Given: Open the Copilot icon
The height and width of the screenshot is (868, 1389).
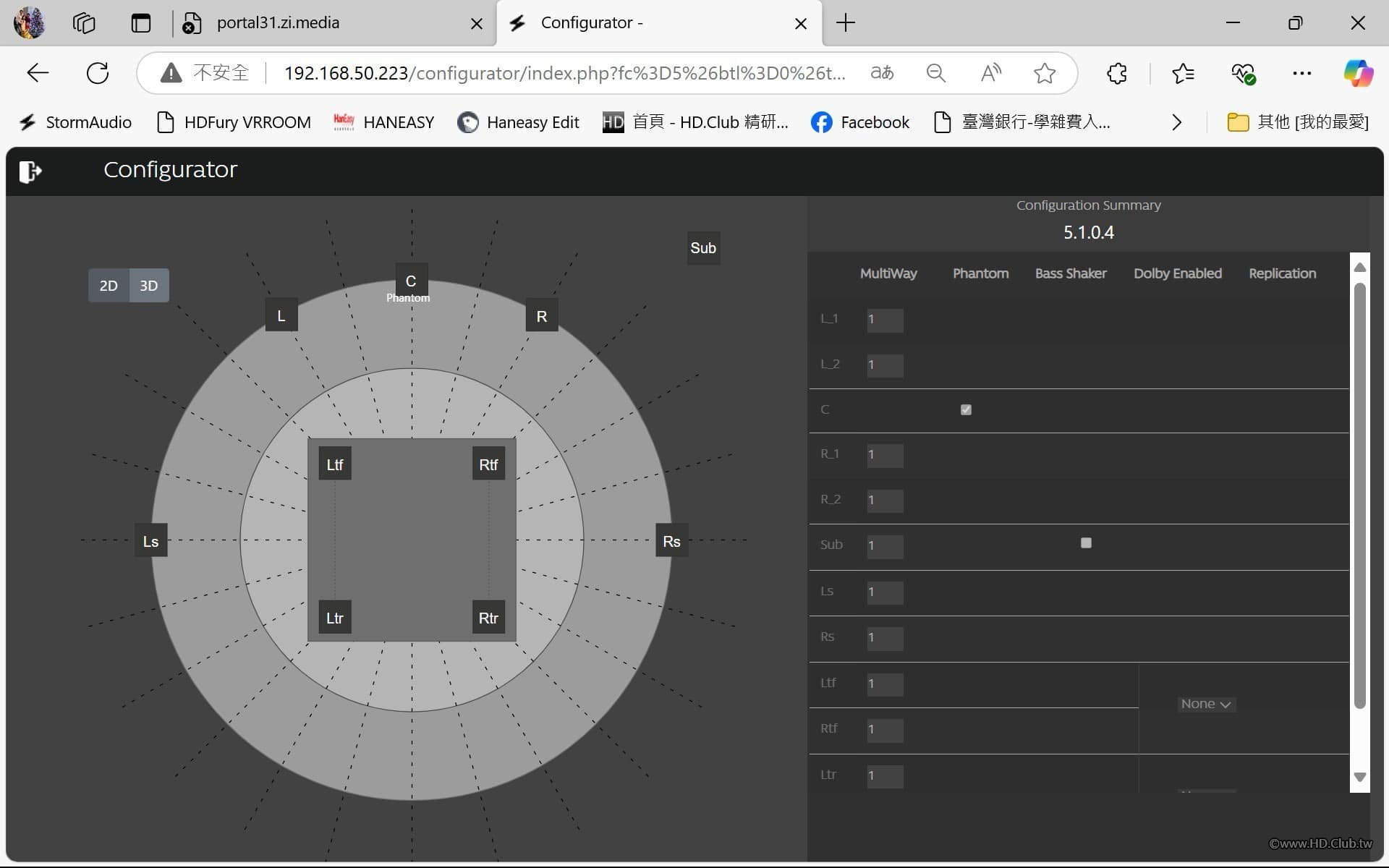Looking at the screenshot, I should tap(1357, 73).
